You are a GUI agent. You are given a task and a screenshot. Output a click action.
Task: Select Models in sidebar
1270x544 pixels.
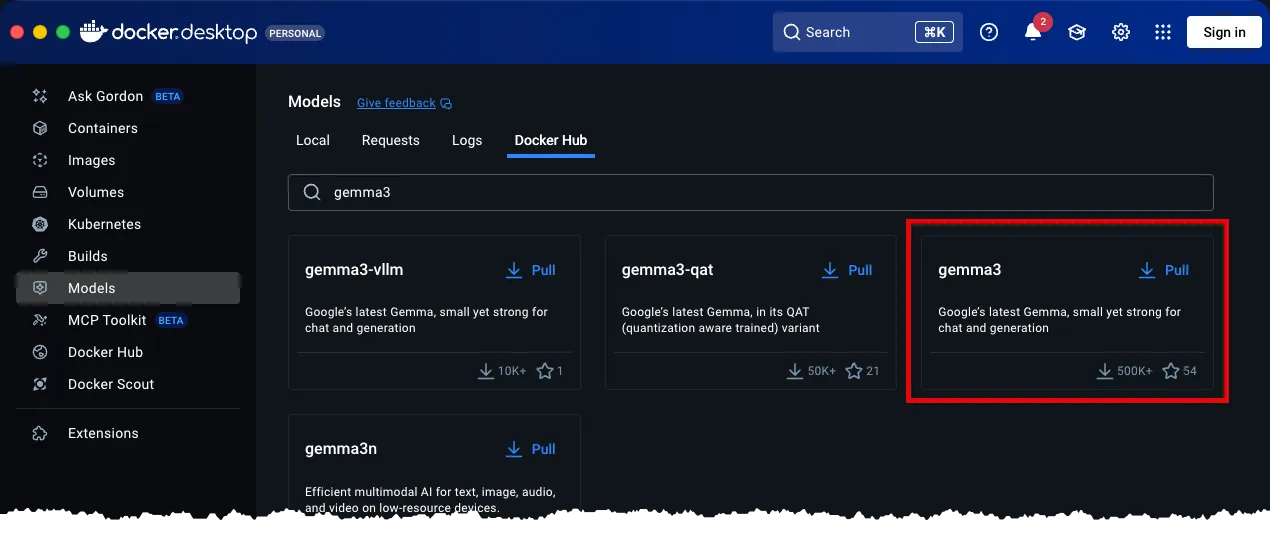click(128, 288)
